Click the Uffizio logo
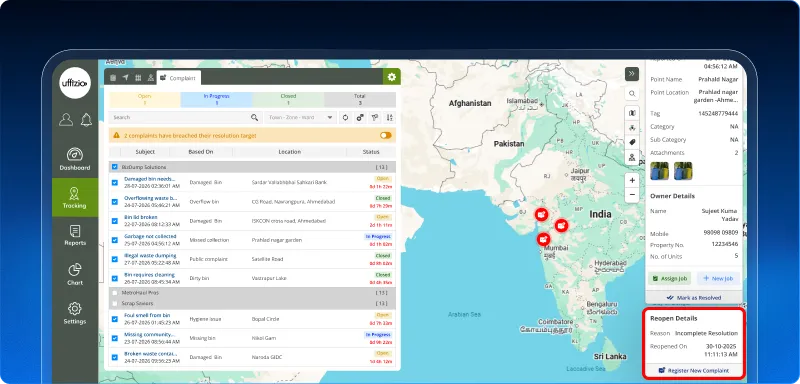The height and width of the screenshot is (384, 800). pos(74,83)
